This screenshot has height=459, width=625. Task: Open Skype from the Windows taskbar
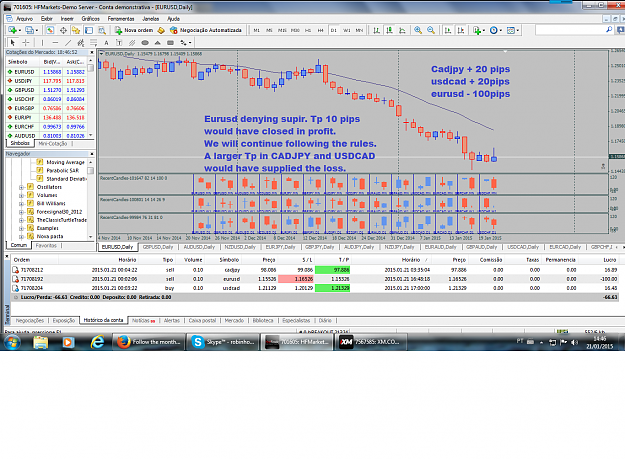224,342
